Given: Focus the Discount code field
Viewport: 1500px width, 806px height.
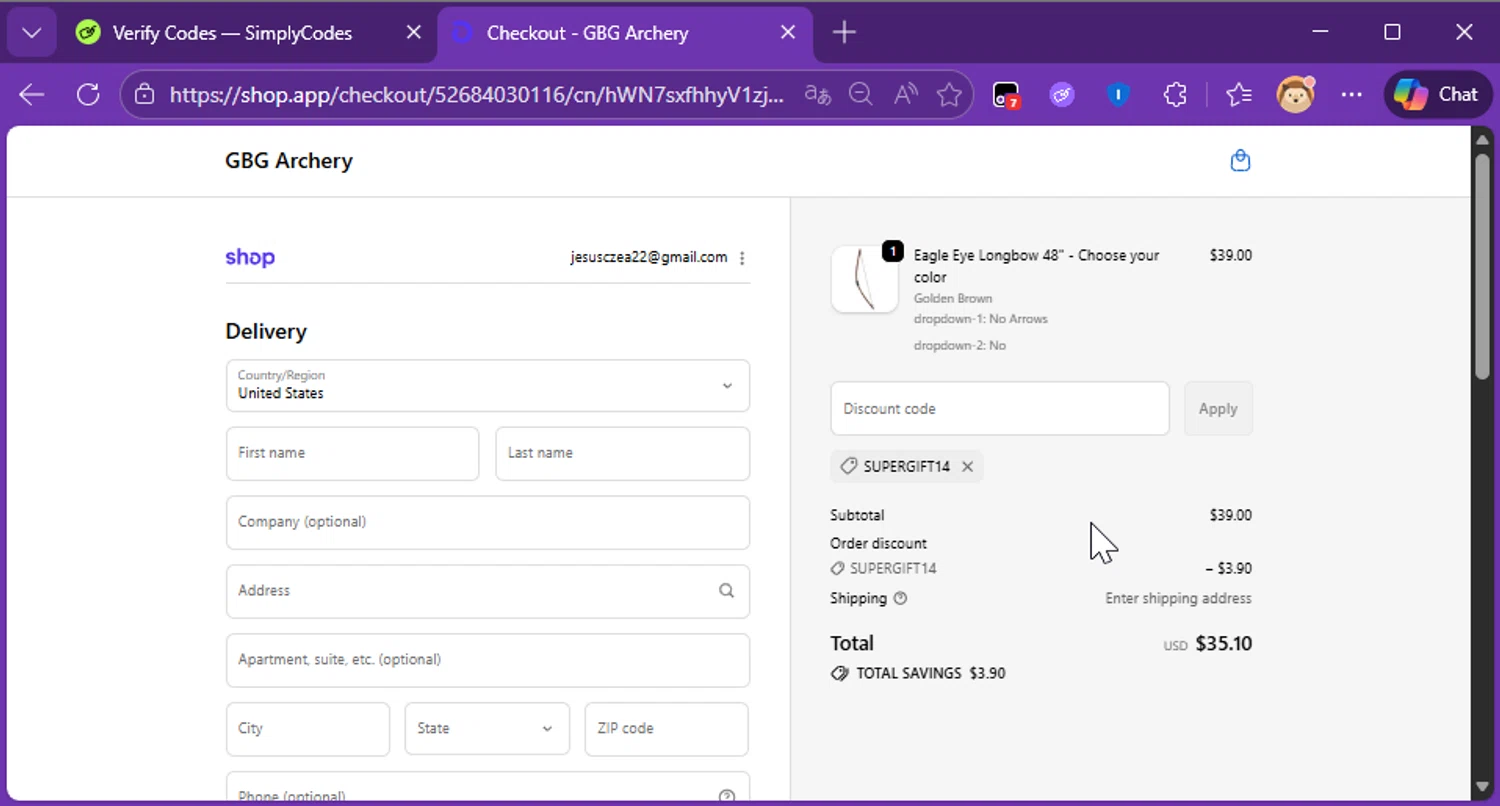Looking at the screenshot, I should (1000, 408).
